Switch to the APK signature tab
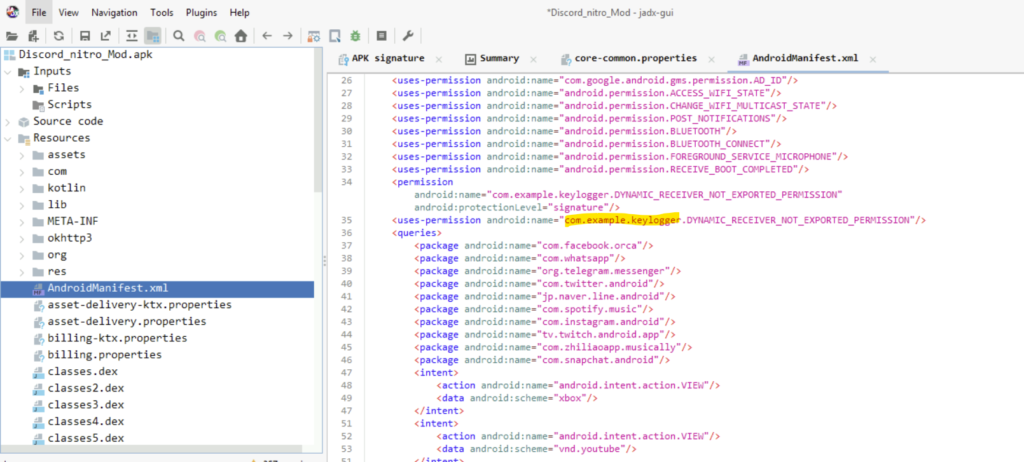The image size is (1024, 462). [385, 58]
